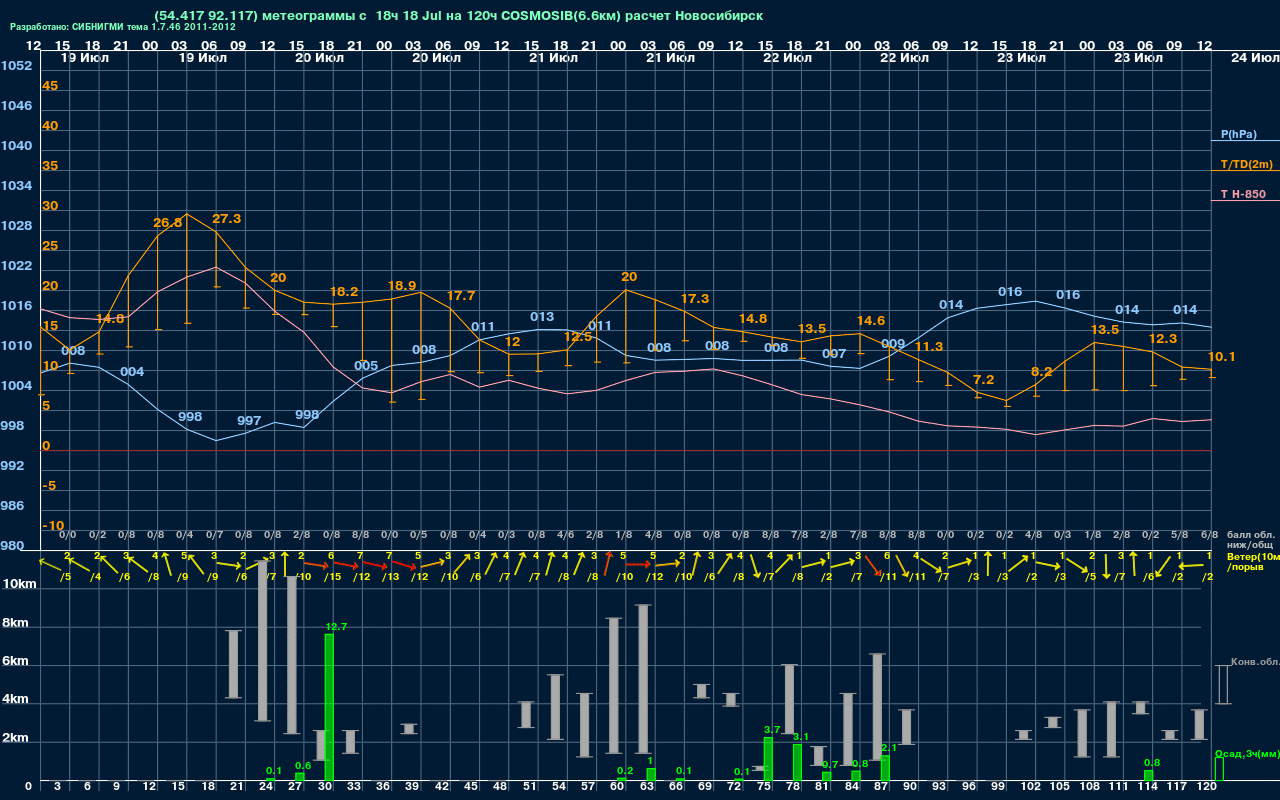Click the 'Разработано: СИБНИГМИ' credit line
This screenshot has width=1280, height=800.
[x=123, y=27]
